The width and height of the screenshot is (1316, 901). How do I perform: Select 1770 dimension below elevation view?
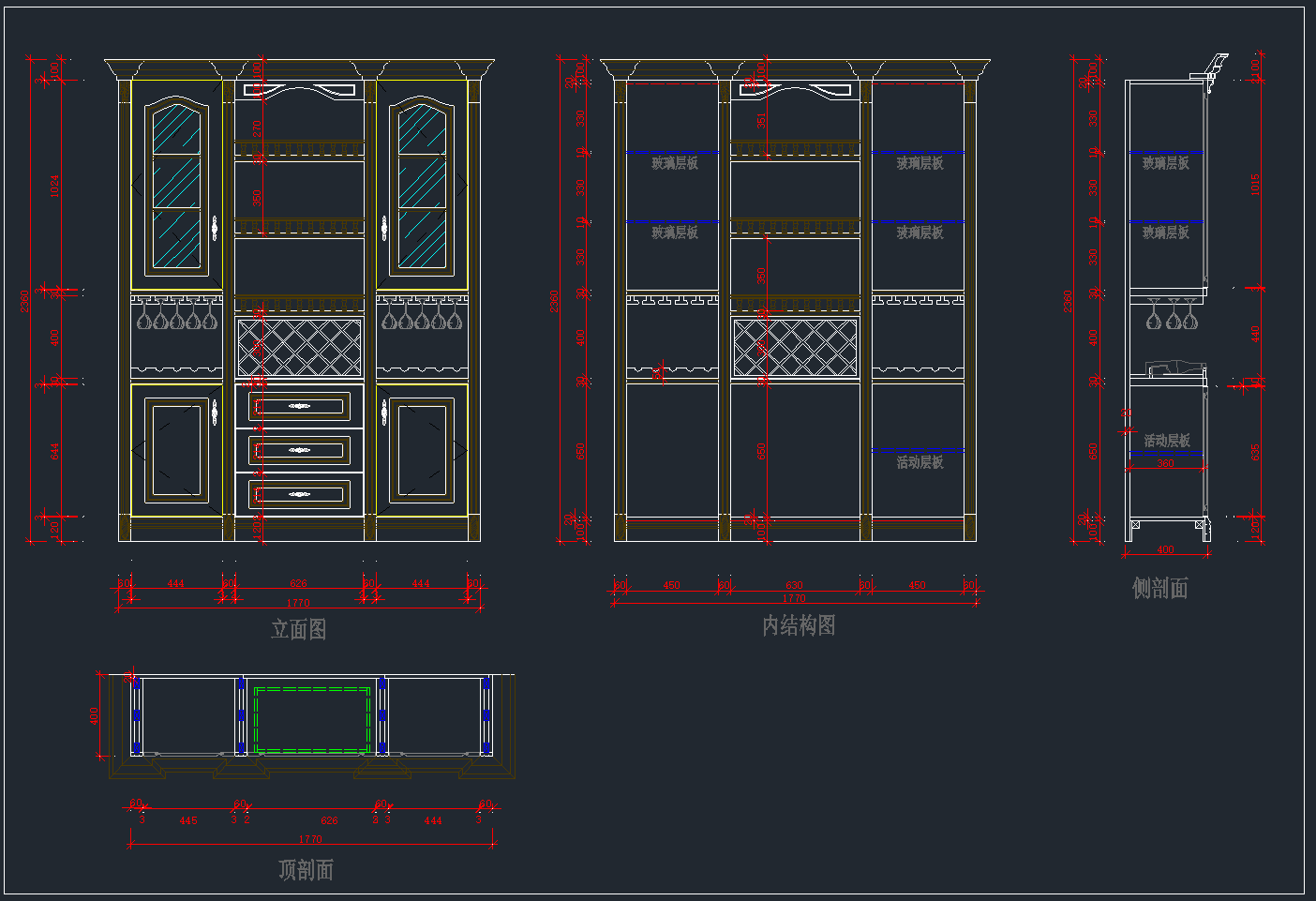[x=298, y=603]
